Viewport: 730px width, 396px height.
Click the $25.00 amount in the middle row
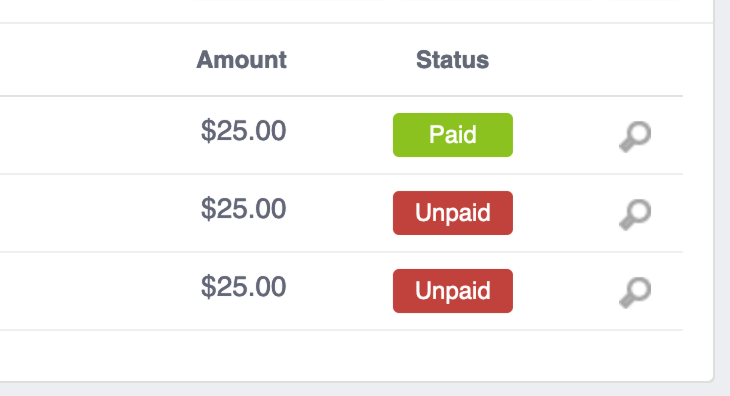243,209
